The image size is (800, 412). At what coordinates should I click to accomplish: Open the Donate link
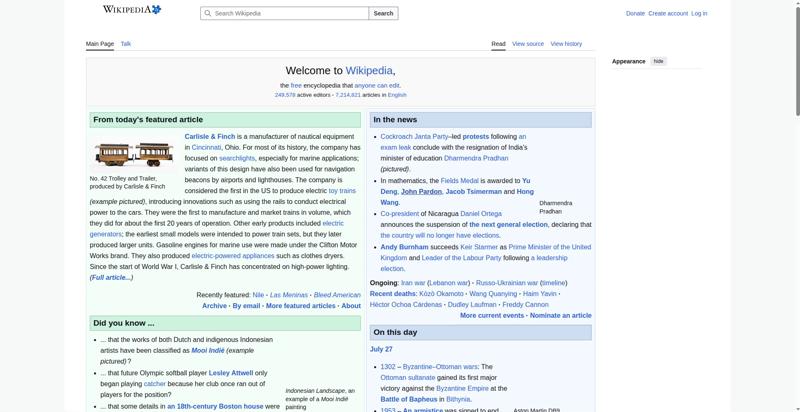pos(635,14)
